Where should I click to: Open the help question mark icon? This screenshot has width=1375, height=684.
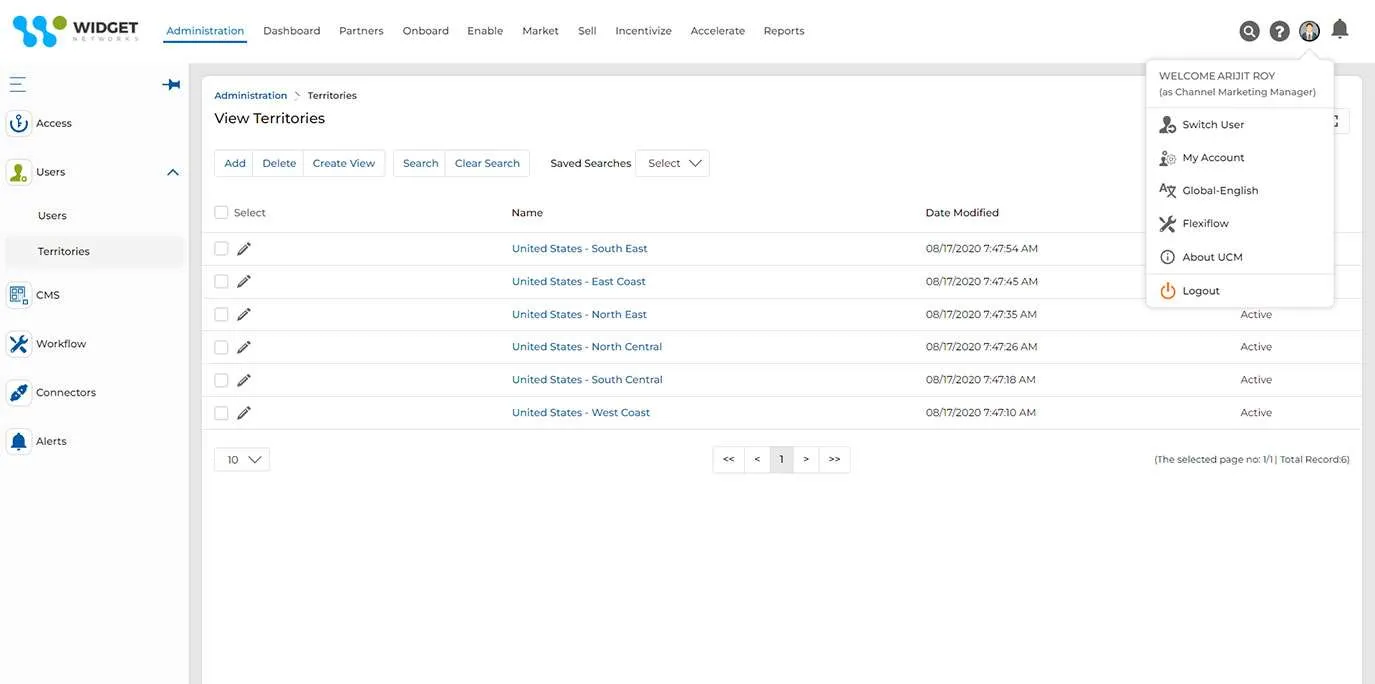(1279, 31)
